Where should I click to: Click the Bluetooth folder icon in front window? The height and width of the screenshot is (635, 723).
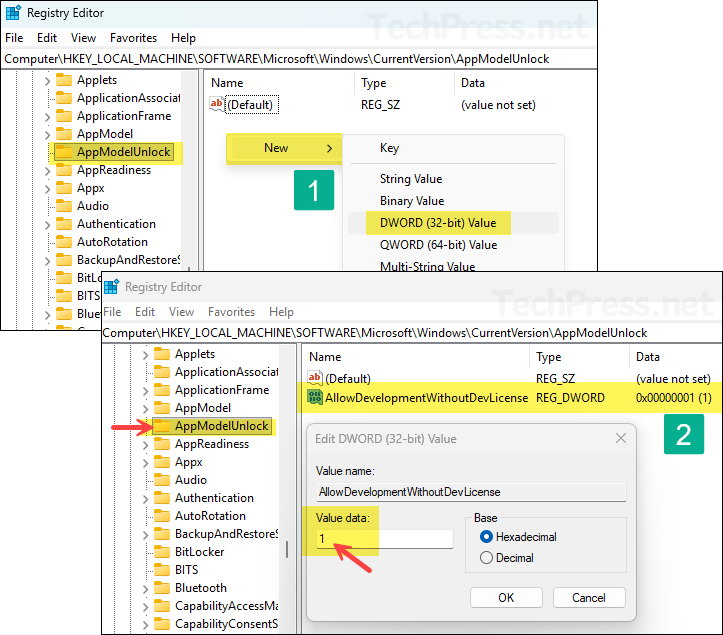click(162, 588)
